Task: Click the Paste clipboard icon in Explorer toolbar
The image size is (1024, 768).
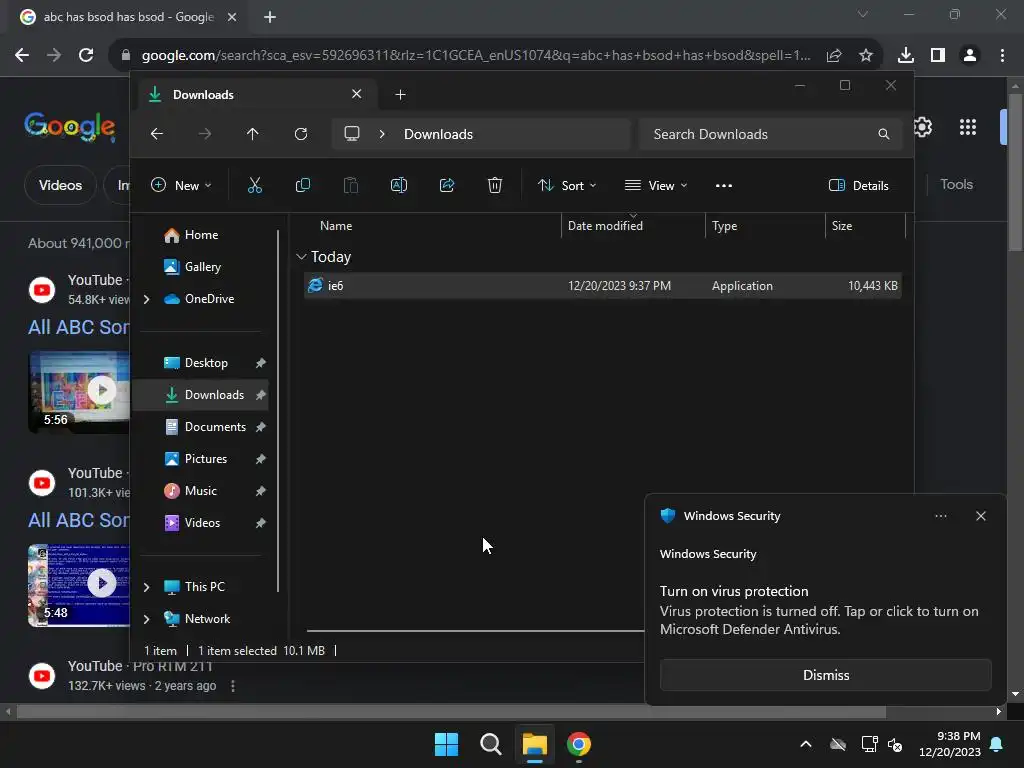Action: [351, 185]
